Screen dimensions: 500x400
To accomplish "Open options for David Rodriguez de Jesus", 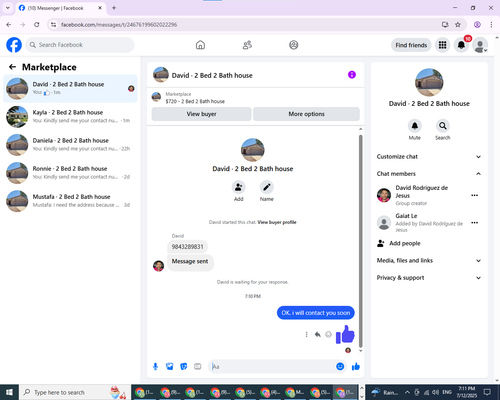I will pos(475,195).
